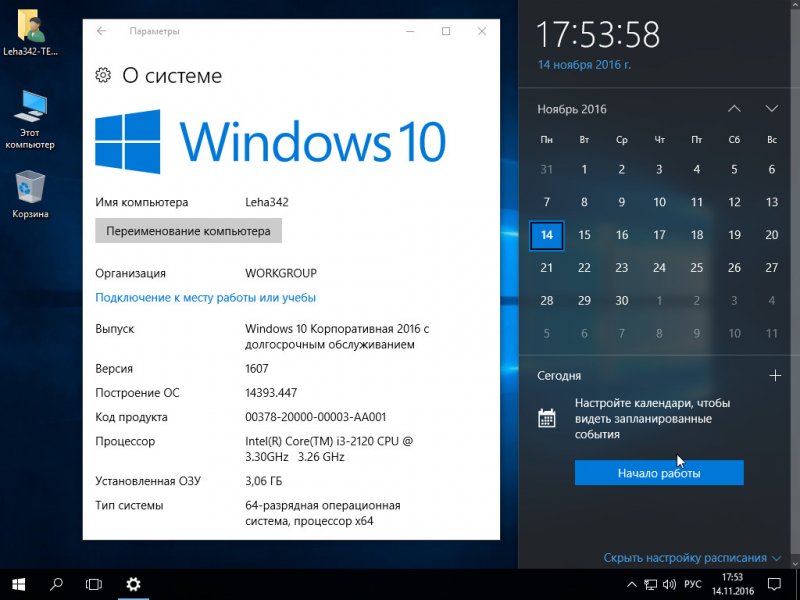Screen dimensions: 800x600
Task: Click product code 00378-20000-00003-AA001
Action: tap(316, 417)
